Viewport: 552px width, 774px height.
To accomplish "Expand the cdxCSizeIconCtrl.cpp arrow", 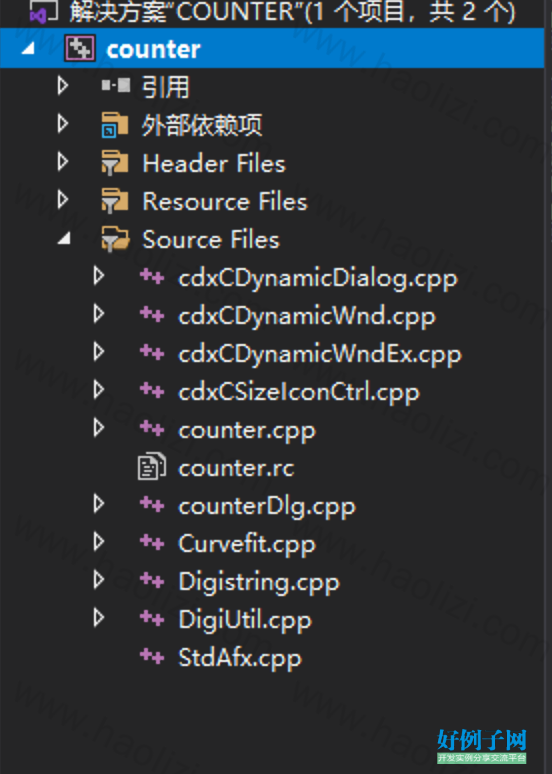I will (99, 390).
